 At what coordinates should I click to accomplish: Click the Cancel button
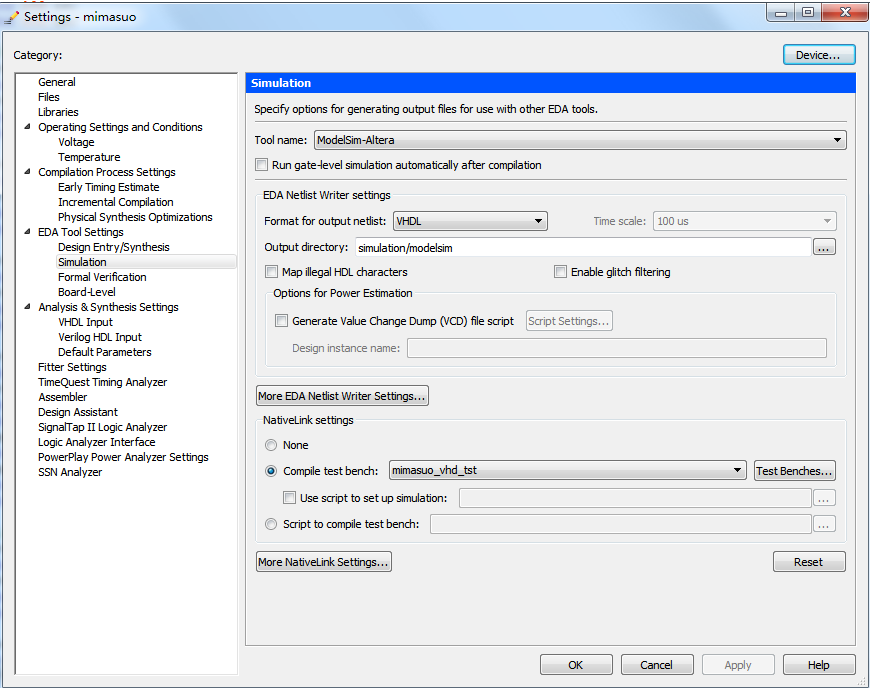(657, 665)
